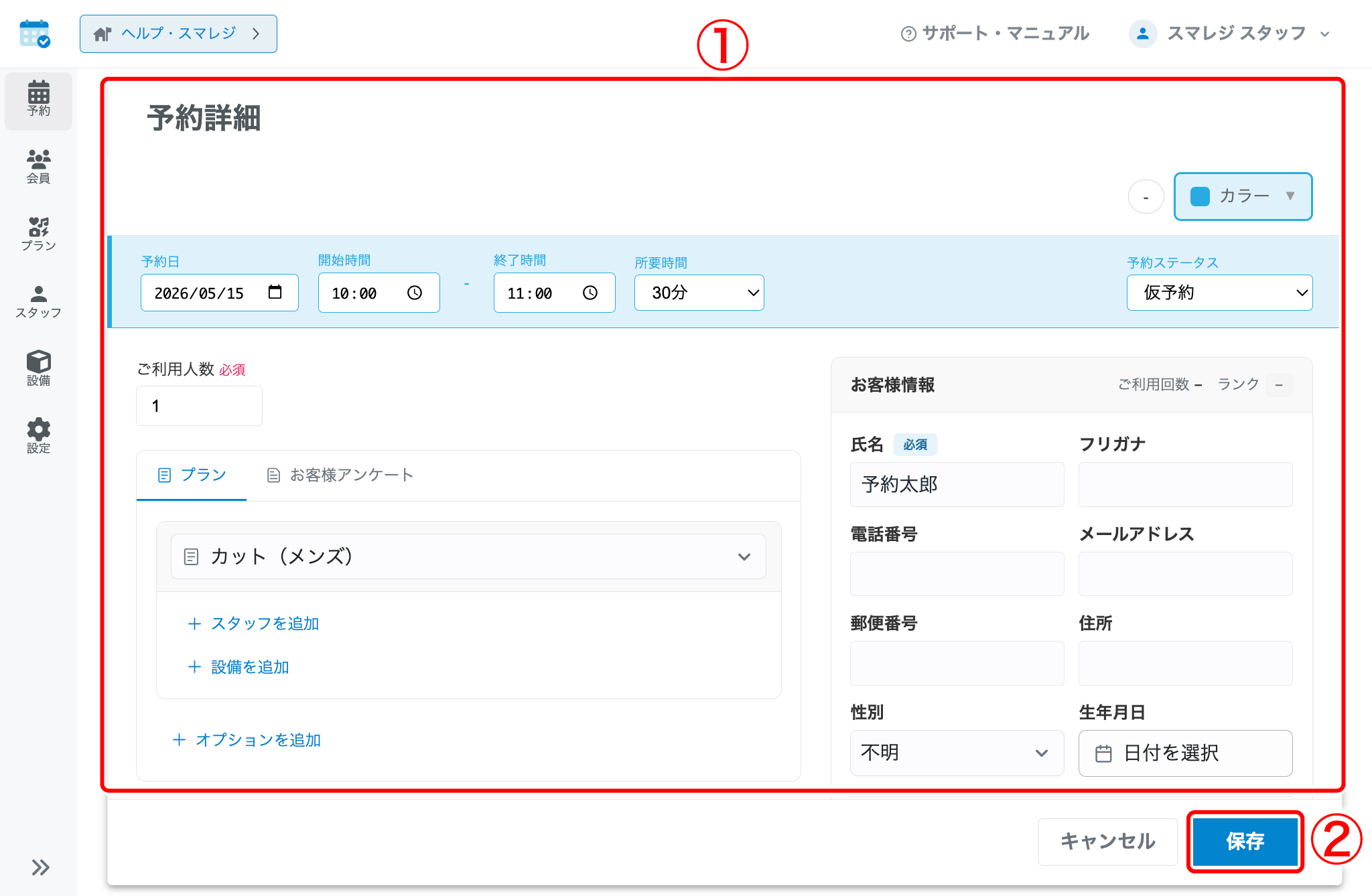Click the 電話番号 input field
The width and height of the screenshot is (1372, 896).
957,574
